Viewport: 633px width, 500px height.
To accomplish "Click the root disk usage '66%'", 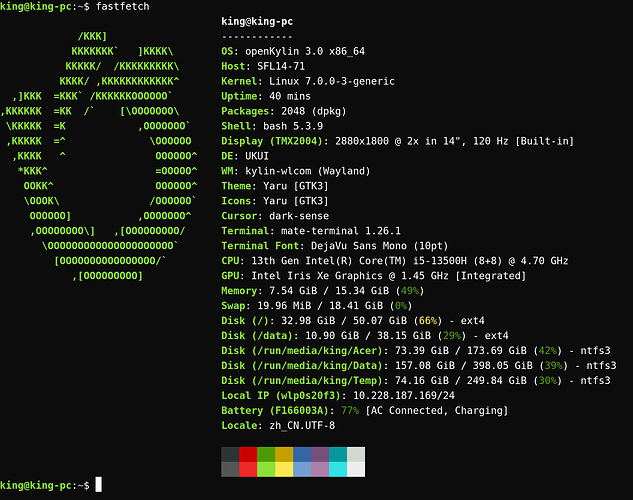I will tap(428, 320).
